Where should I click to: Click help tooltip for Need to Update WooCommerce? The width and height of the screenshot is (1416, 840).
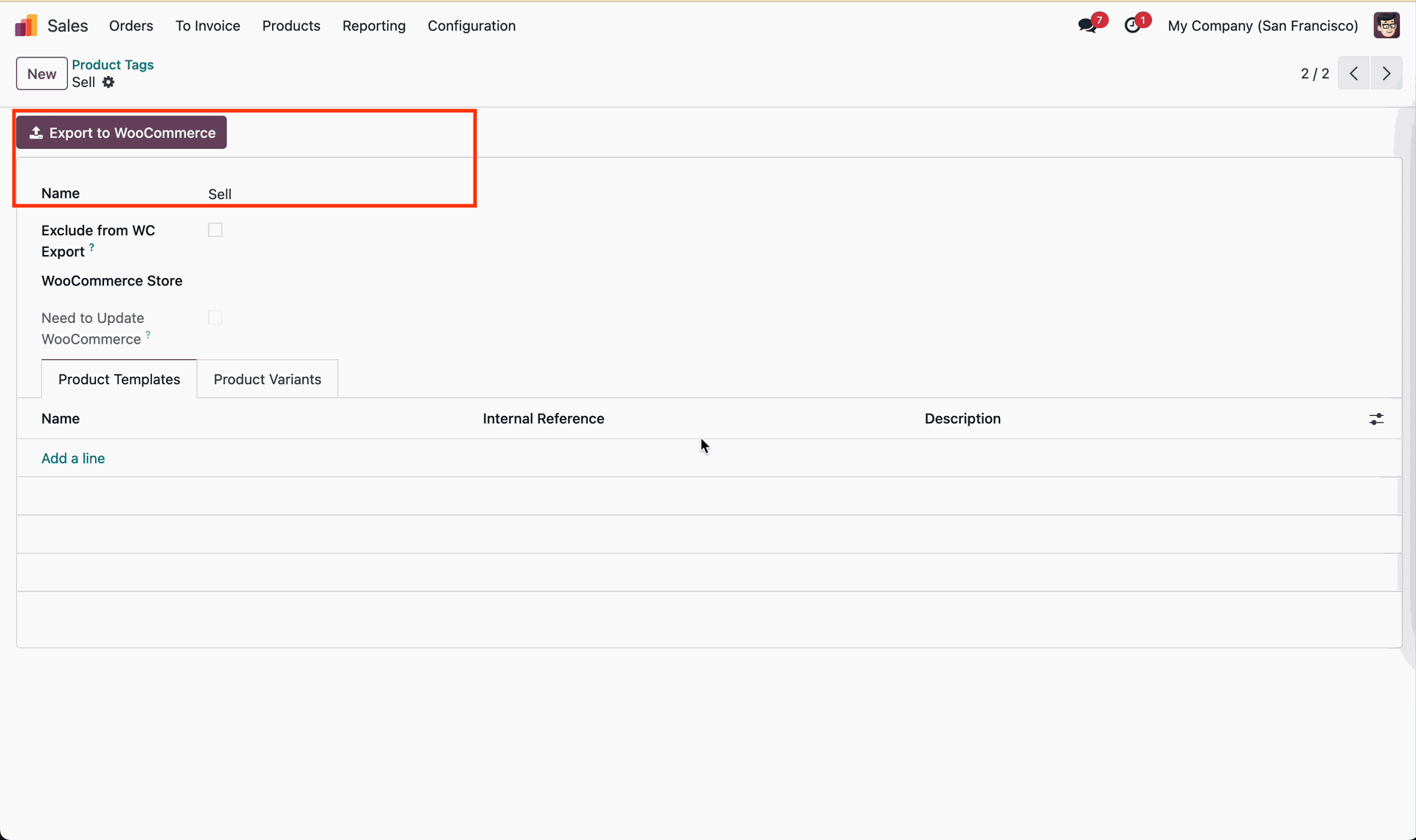[x=147, y=336]
